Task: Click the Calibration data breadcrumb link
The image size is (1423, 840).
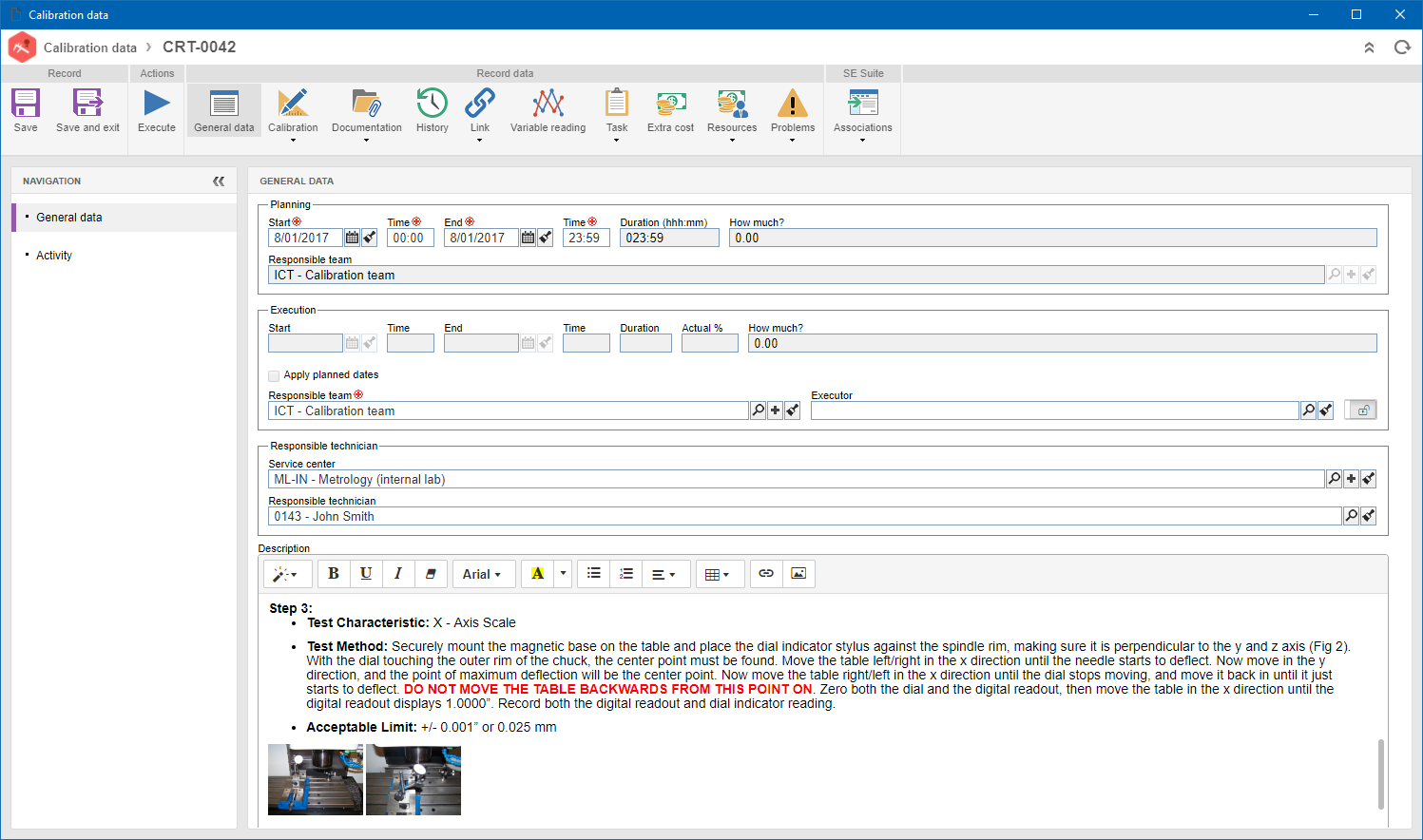Action: pos(90,48)
